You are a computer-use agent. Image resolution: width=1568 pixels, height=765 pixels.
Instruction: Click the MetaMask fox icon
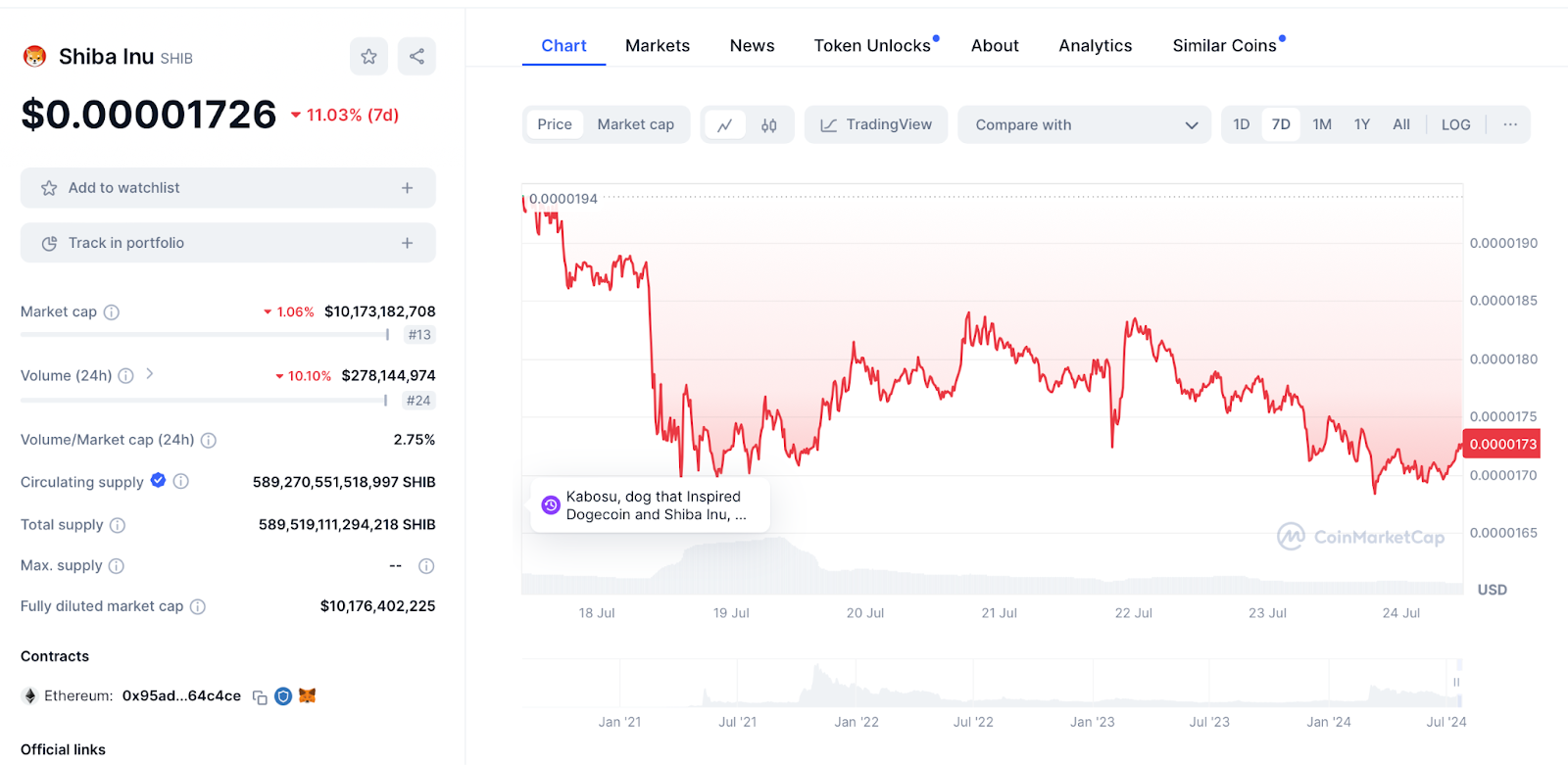pyautogui.click(x=308, y=695)
